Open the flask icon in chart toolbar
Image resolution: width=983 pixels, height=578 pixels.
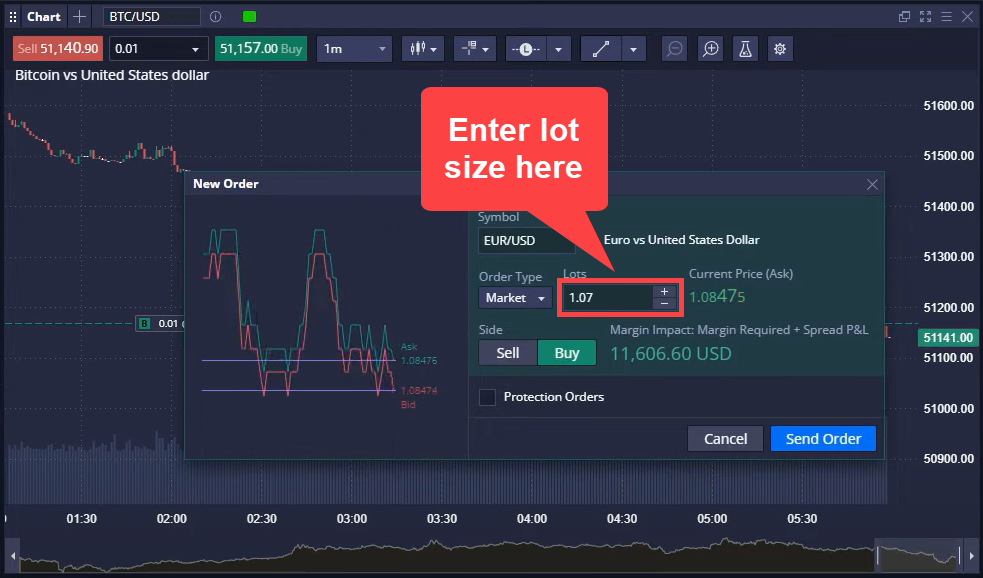744,49
